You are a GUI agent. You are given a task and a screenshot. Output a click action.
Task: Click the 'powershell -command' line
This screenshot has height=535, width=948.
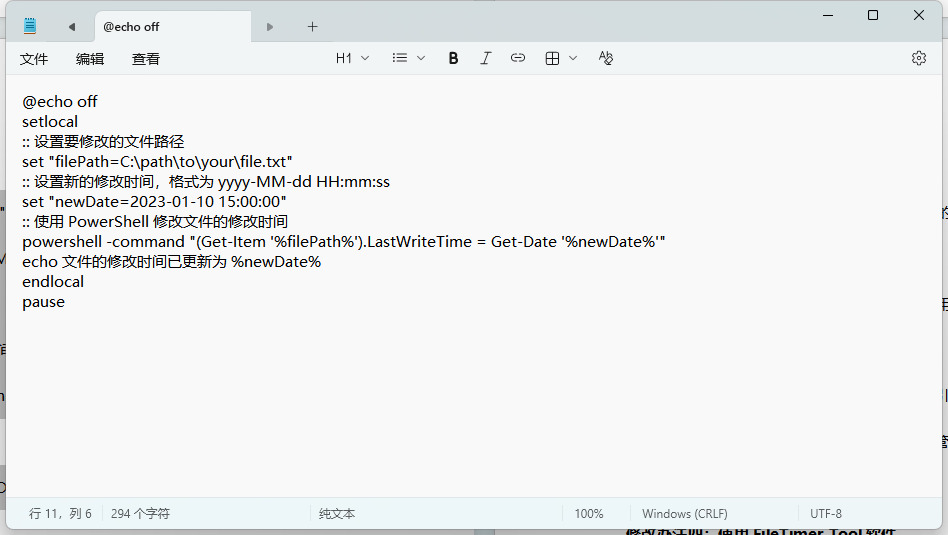(x=343, y=242)
